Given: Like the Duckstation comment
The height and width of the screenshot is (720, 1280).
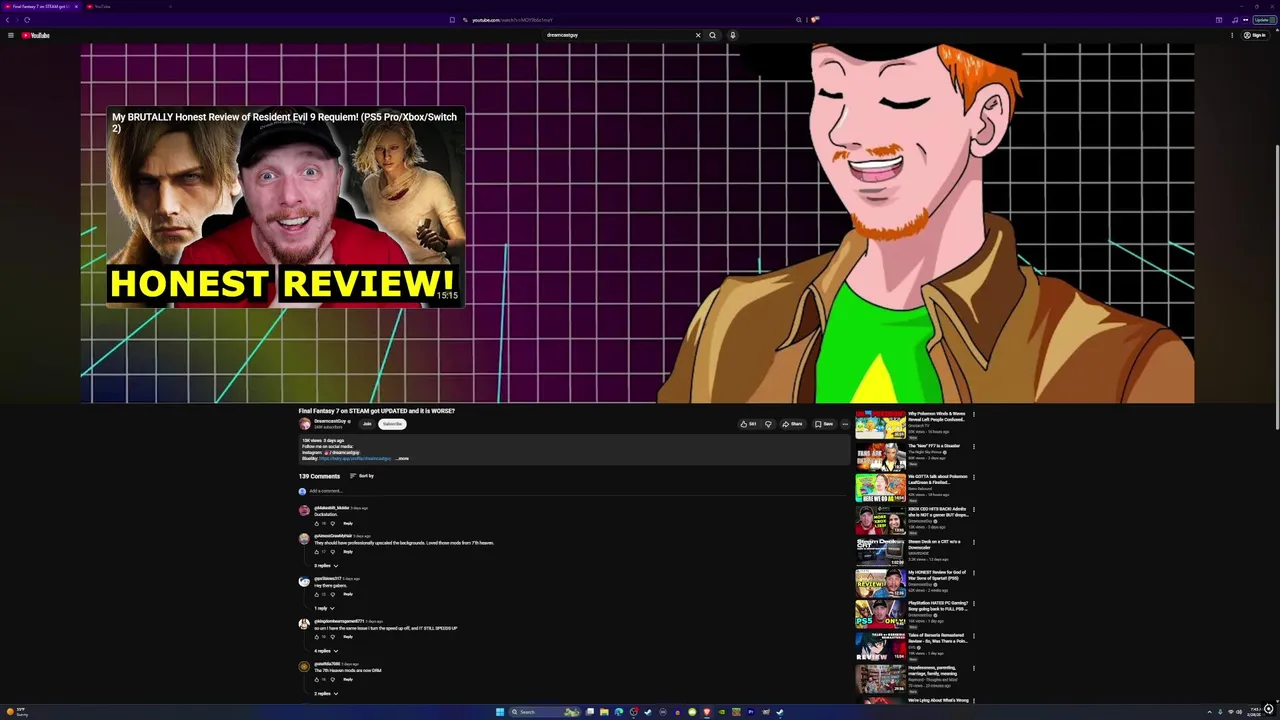Looking at the screenshot, I should pos(317,523).
